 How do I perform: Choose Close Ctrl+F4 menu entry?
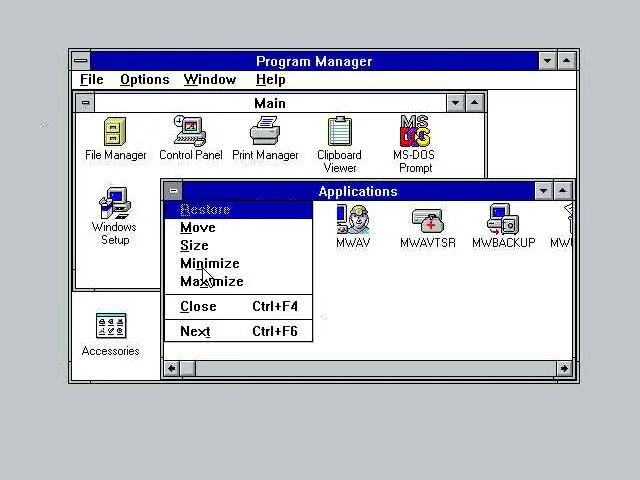[x=238, y=307]
